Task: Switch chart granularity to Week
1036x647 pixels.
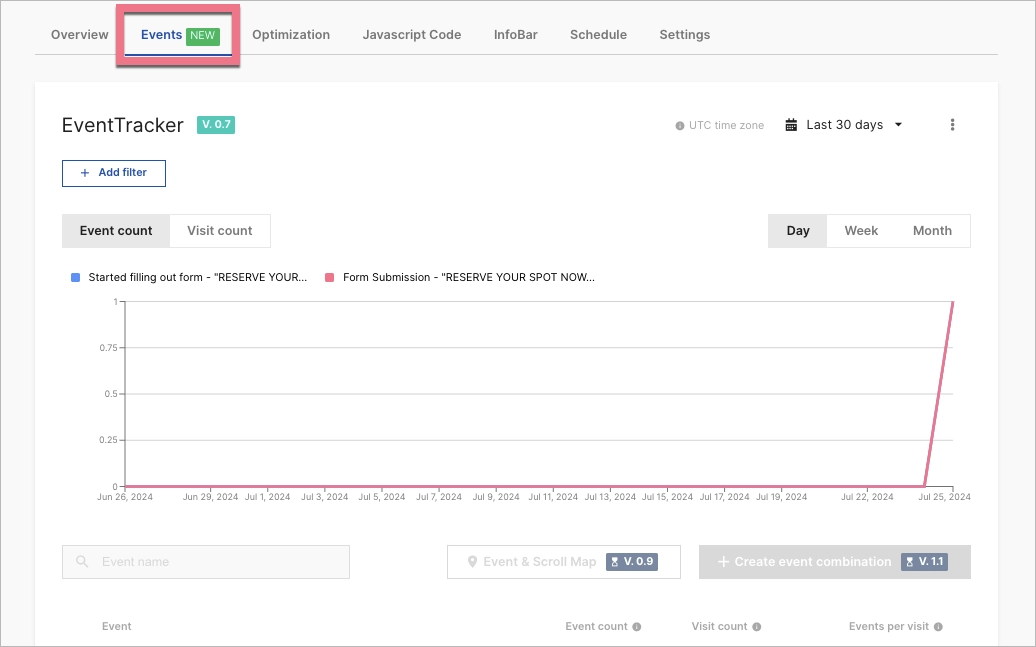Action: 861,230
